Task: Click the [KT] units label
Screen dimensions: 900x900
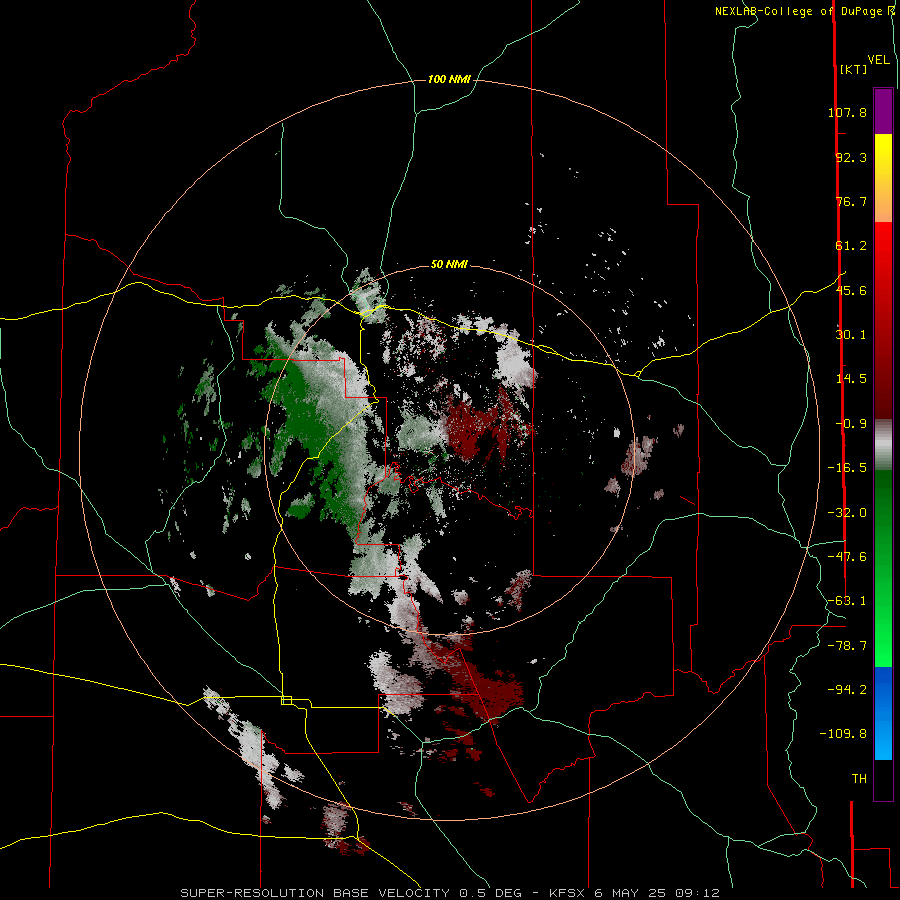Action: point(853,69)
